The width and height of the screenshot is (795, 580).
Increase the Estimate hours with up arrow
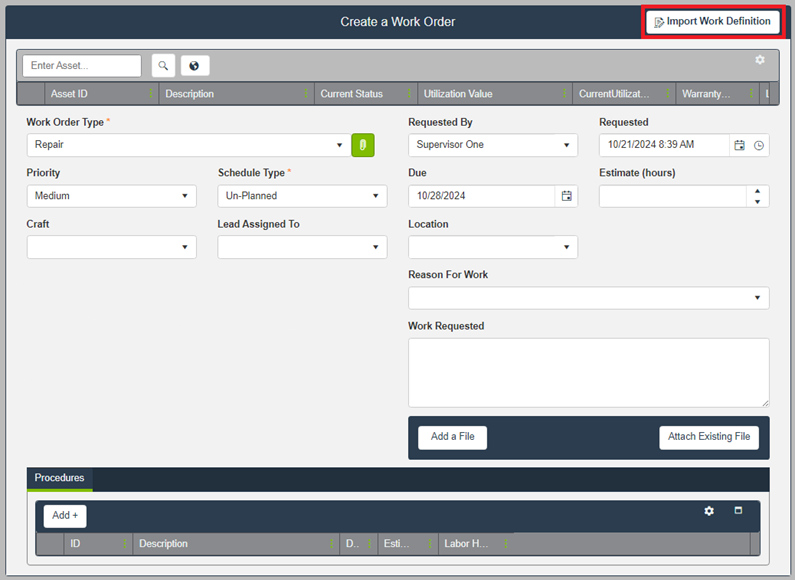click(x=757, y=191)
